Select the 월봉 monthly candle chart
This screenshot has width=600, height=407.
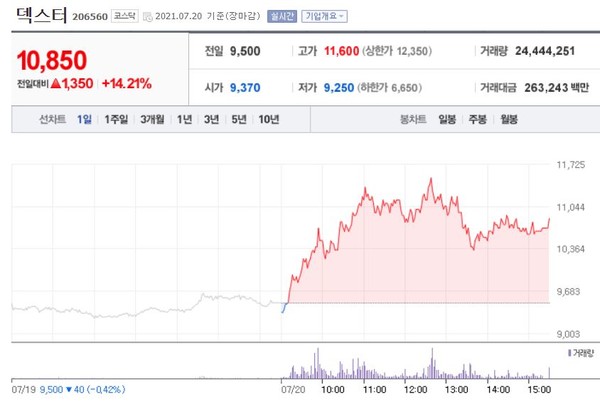click(x=509, y=120)
